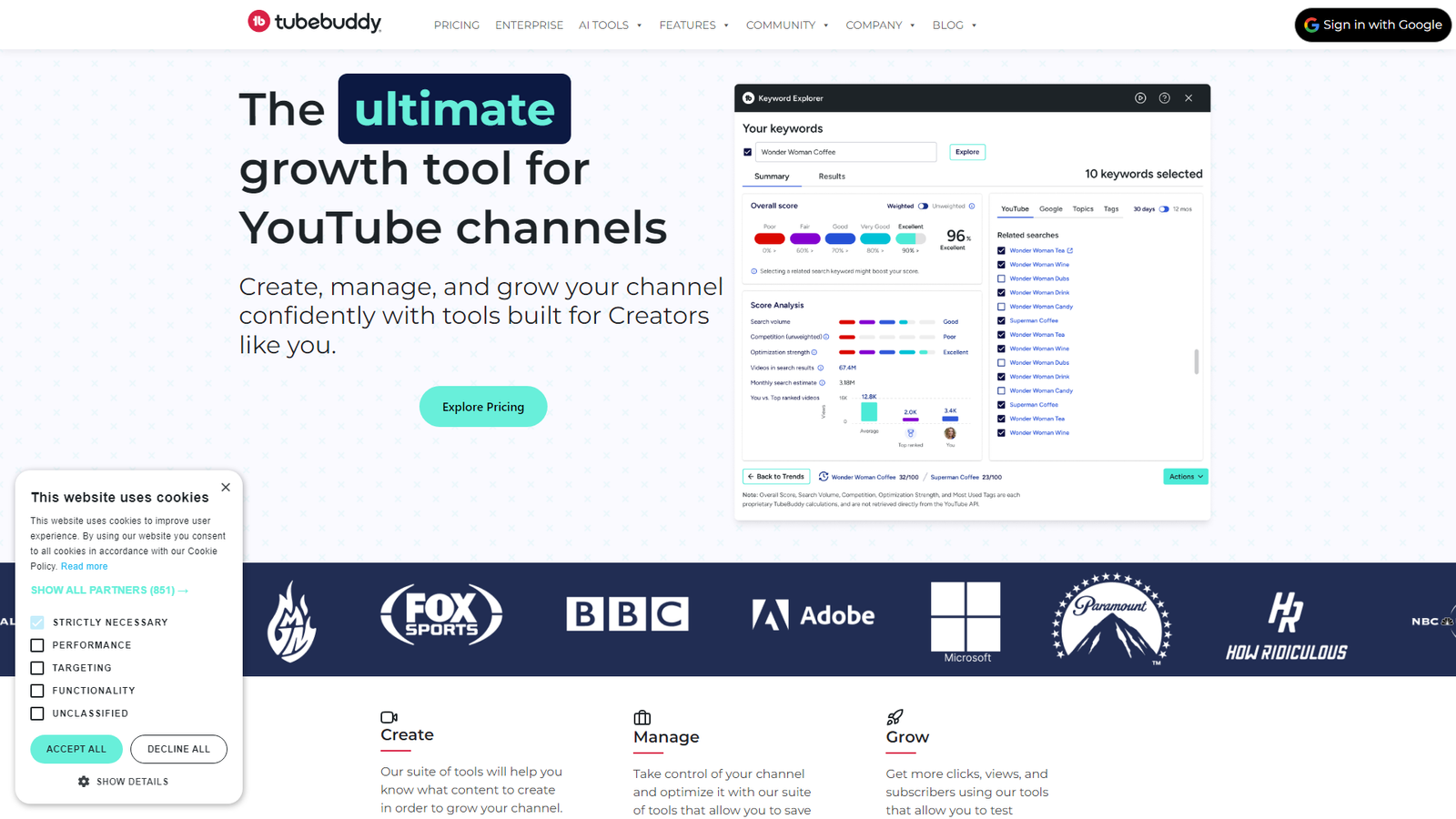Select the YouTube tab in related searches
The height and width of the screenshot is (819, 1456).
(x=1015, y=209)
